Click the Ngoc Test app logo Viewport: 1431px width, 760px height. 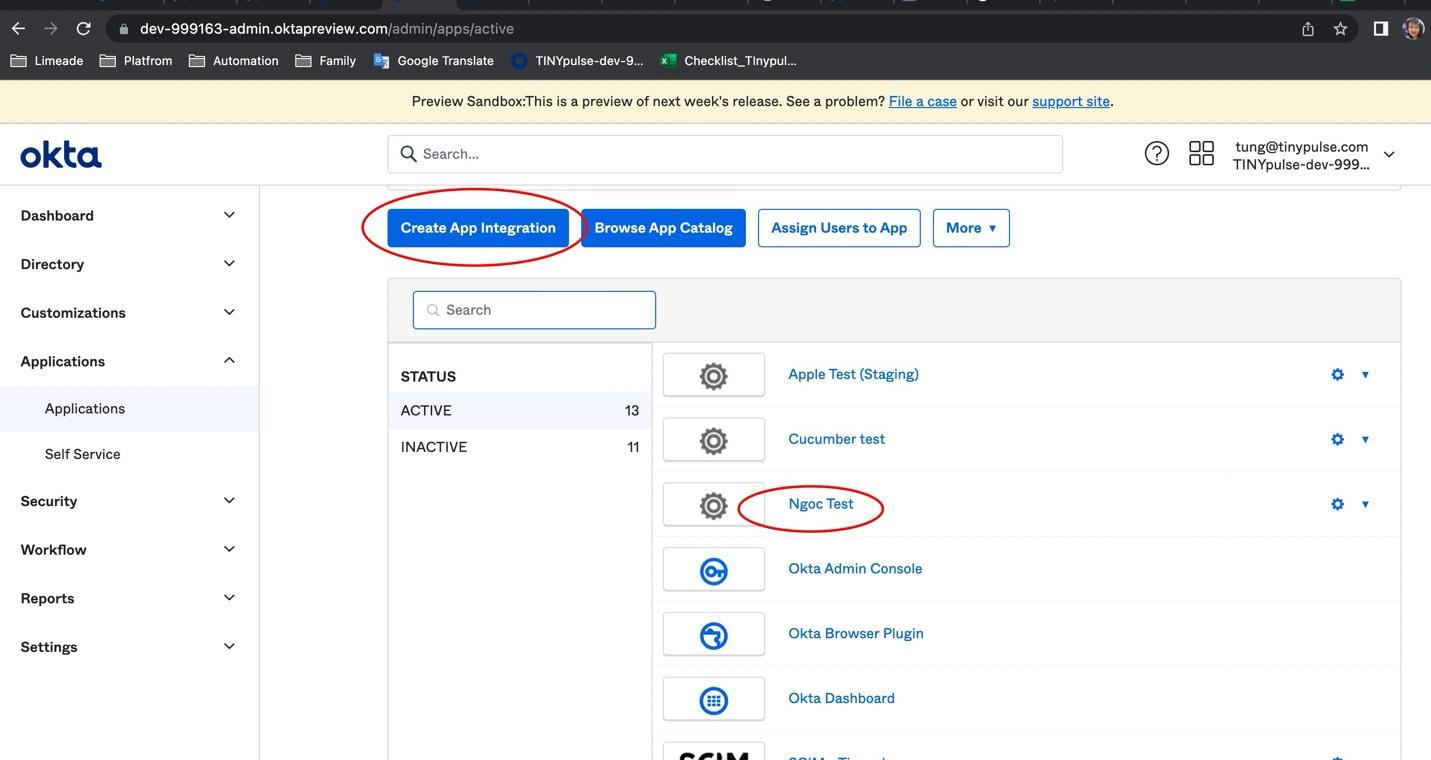click(x=714, y=505)
